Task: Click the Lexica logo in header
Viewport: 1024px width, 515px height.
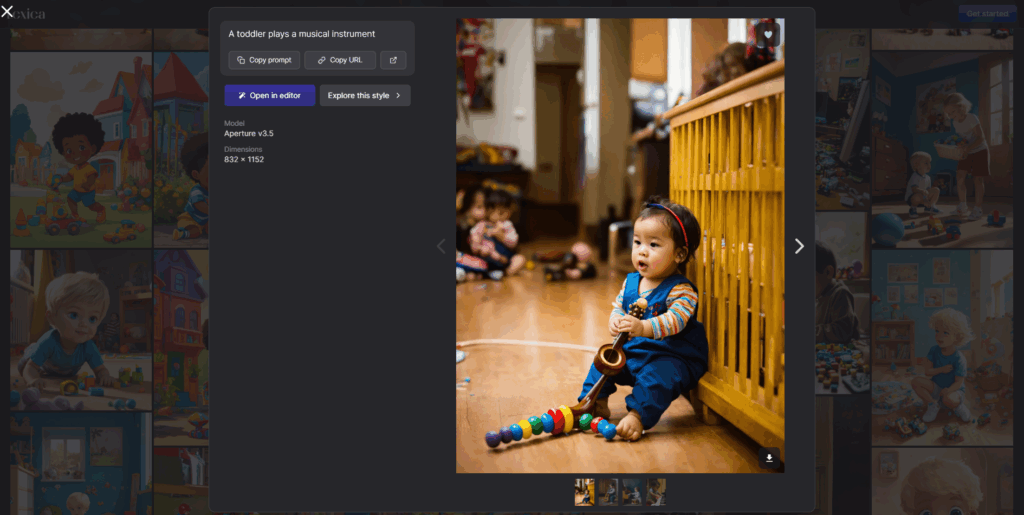Action: [x=26, y=14]
